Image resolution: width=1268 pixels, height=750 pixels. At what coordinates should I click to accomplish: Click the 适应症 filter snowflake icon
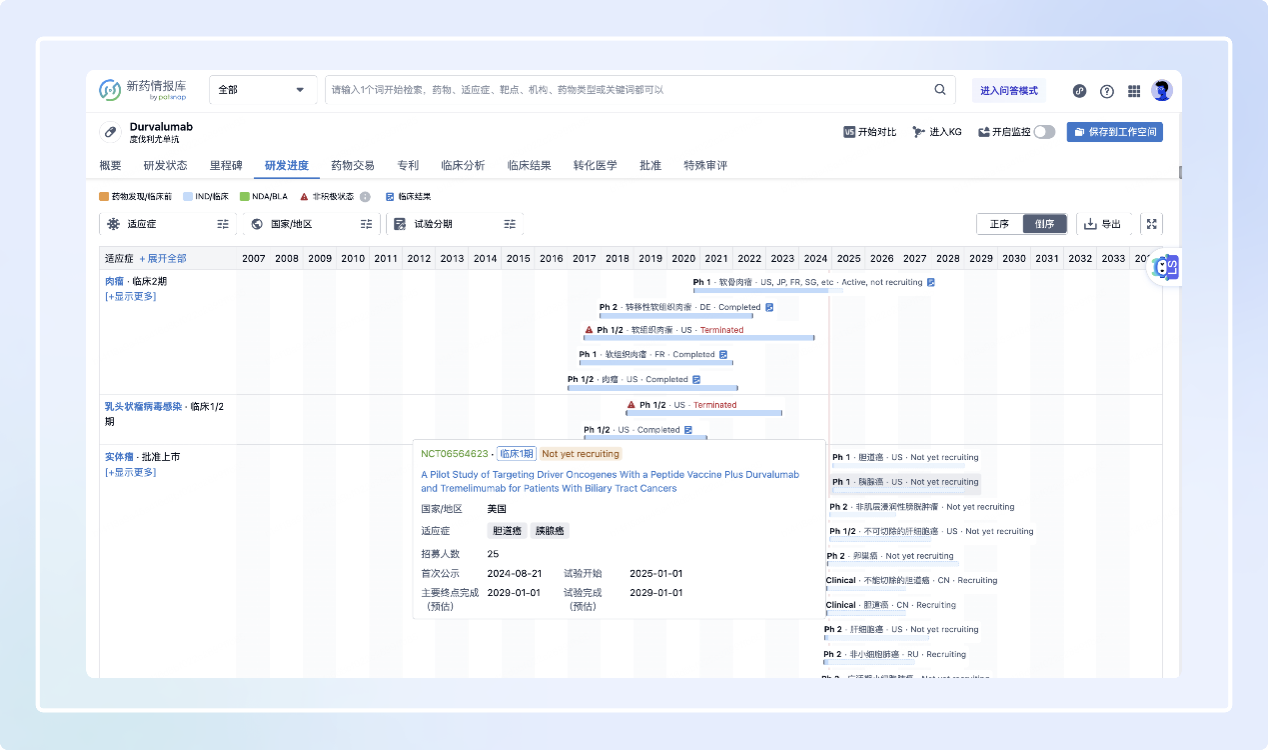[x=114, y=224]
